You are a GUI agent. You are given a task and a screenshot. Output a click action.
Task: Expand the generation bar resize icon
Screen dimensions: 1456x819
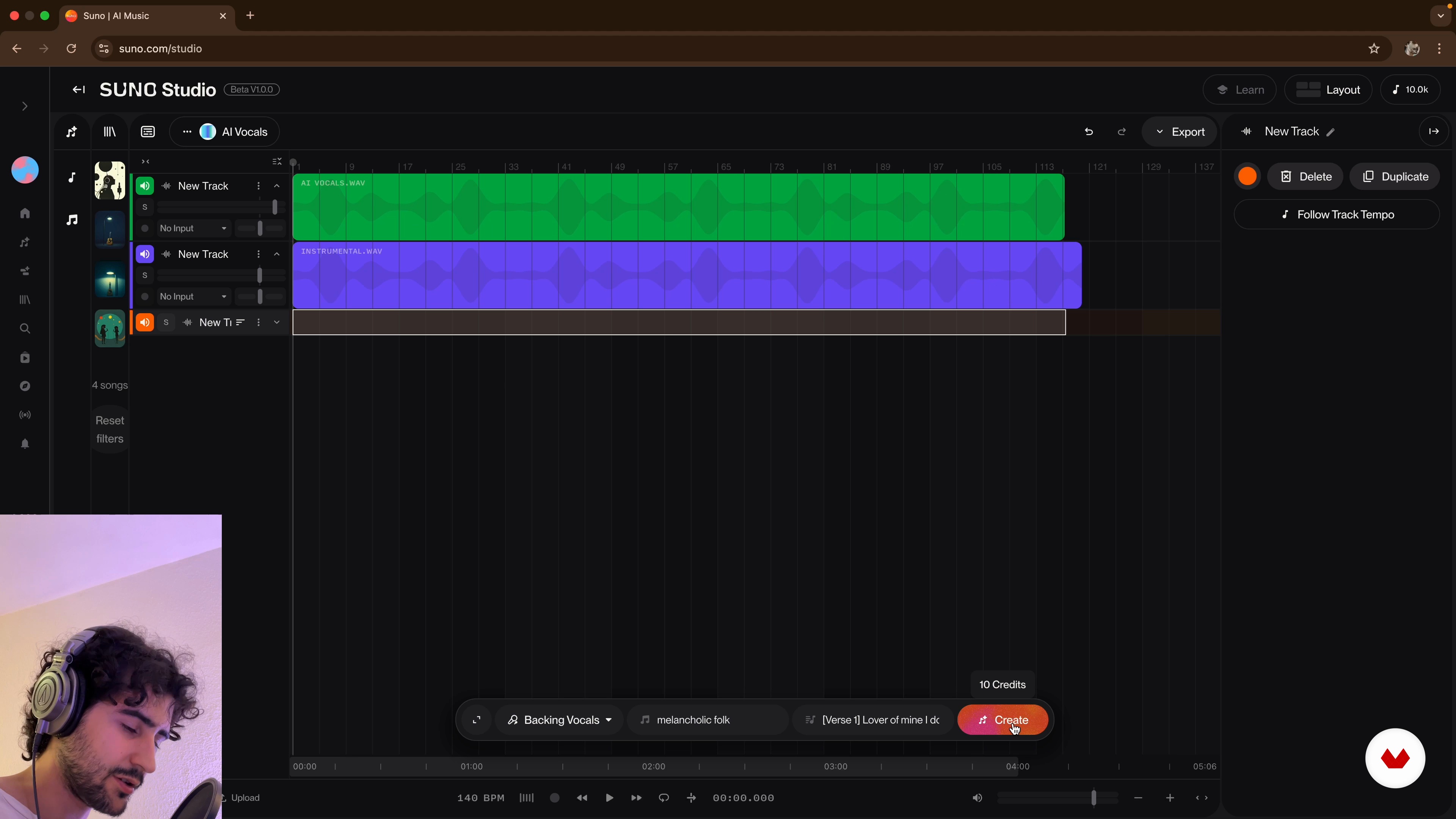tap(477, 720)
